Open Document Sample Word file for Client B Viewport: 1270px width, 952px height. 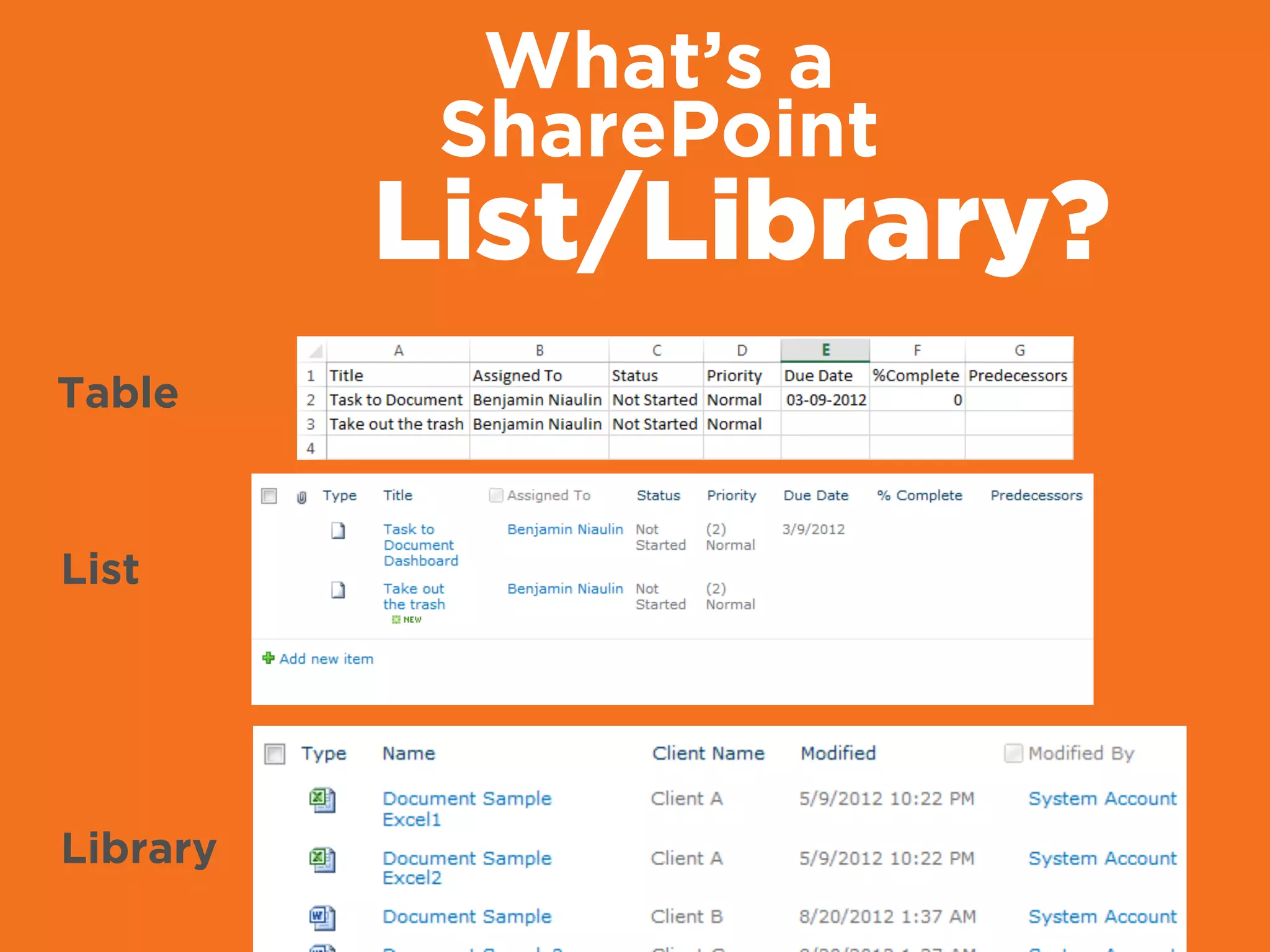point(466,916)
